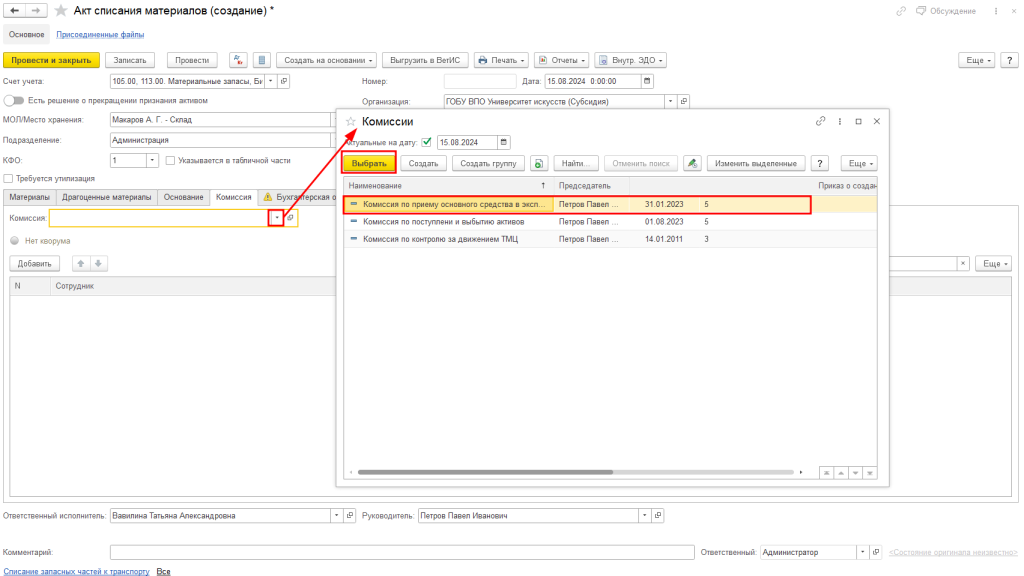Click the copy item icon next to Создать группу
Image resolution: width=1024 pixels, height=576 pixels.
[x=538, y=163]
